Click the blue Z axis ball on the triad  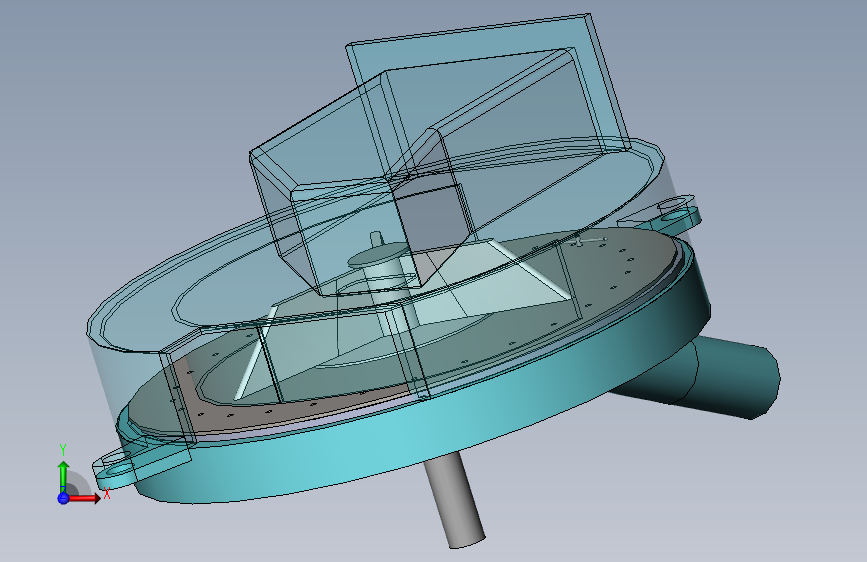[x=63, y=498]
